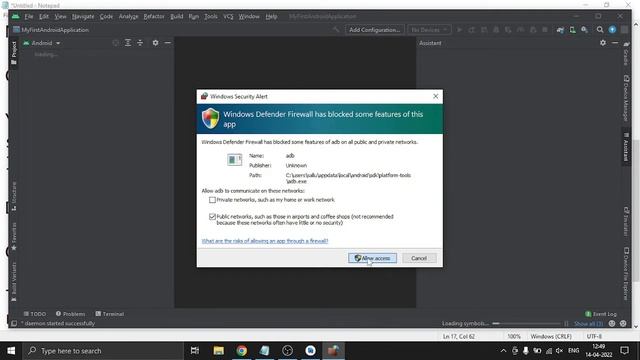Click the Show all background tasks link

coord(588,324)
